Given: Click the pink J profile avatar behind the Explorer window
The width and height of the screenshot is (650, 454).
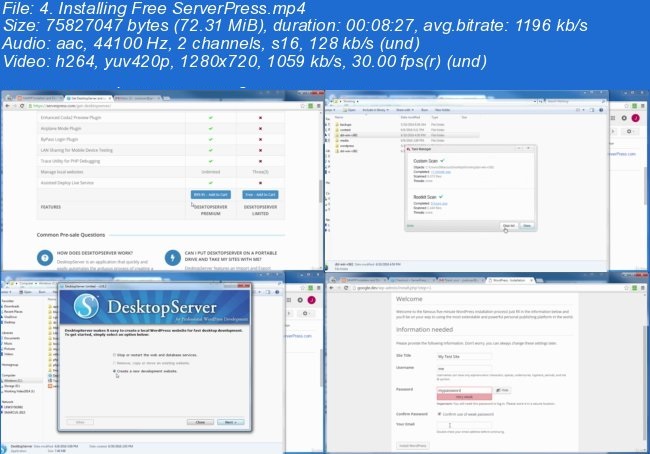Looking at the screenshot, I should [x=635, y=118].
